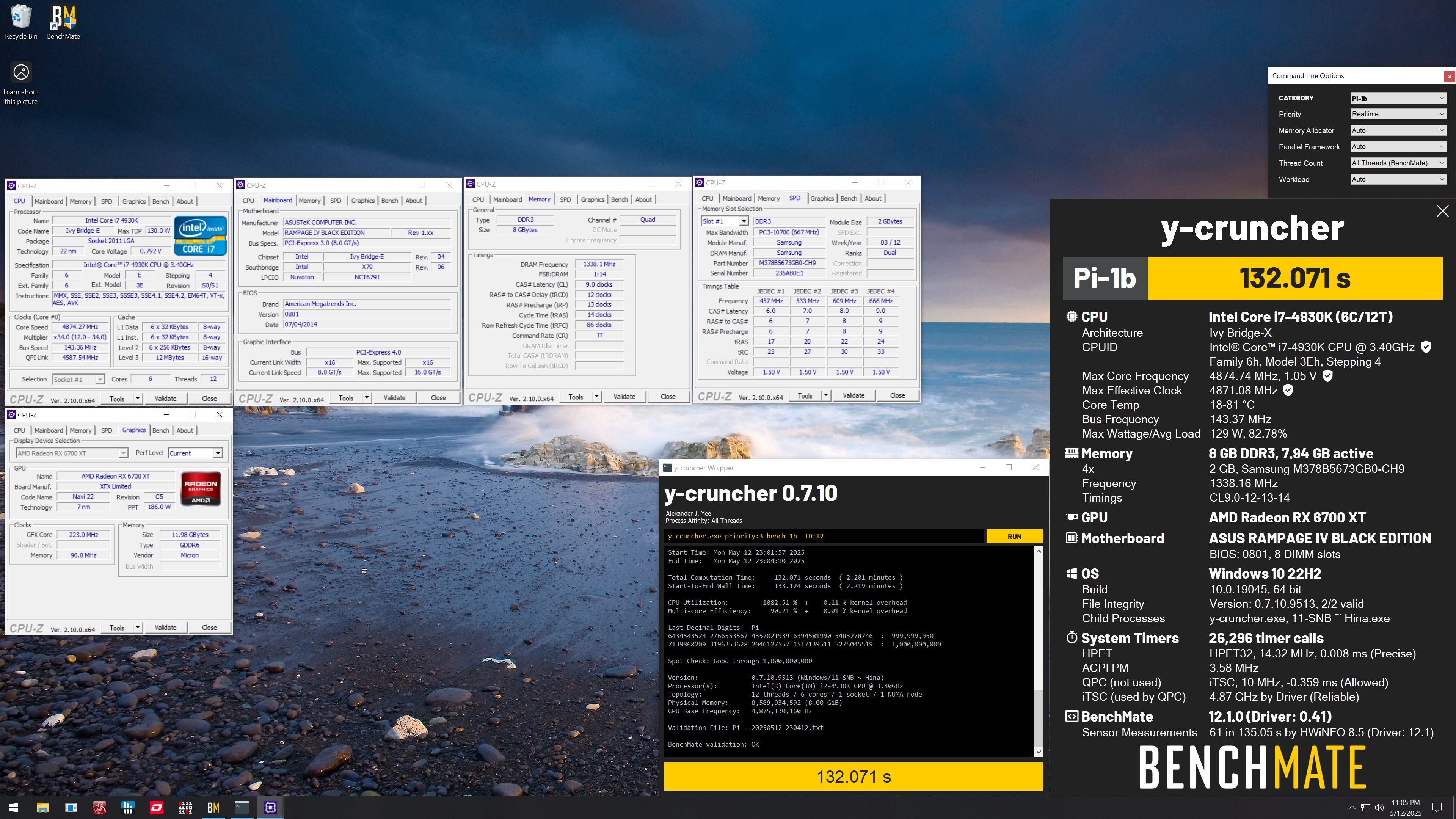Image resolution: width=1456 pixels, height=819 pixels.
Task: Open the BenchMate desktop shortcut
Action: (x=63, y=22)
